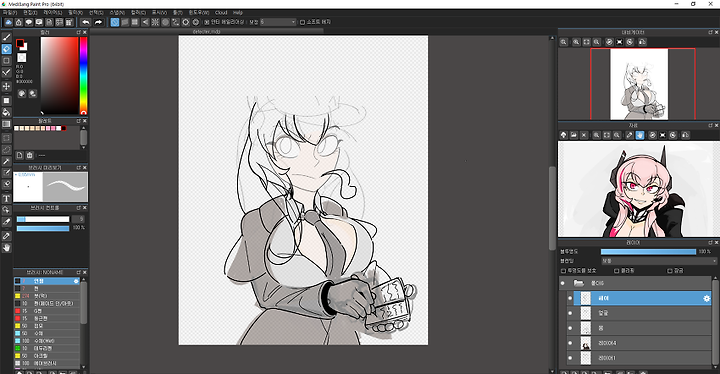Enable the crisscross grid snap guide
Image resolution: width=720 pixels, height=374 pixels.
click(x=135, y=22)
